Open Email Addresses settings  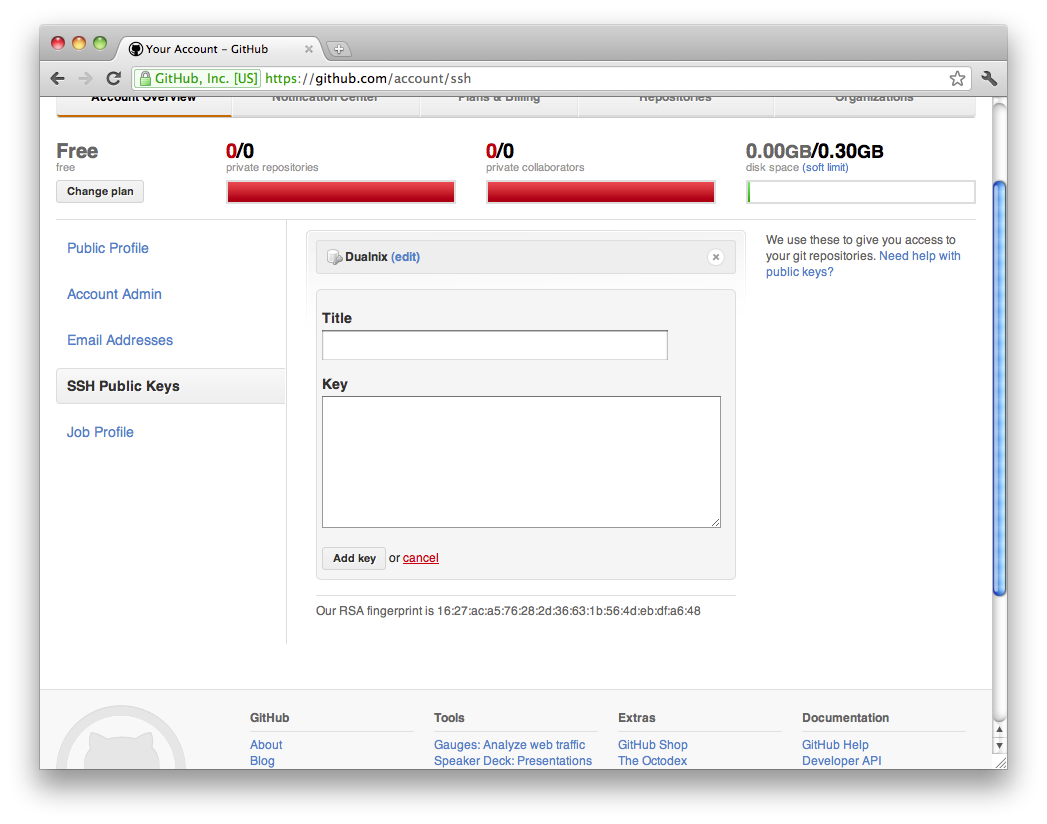pyautogui.click(x=120, y=341)
